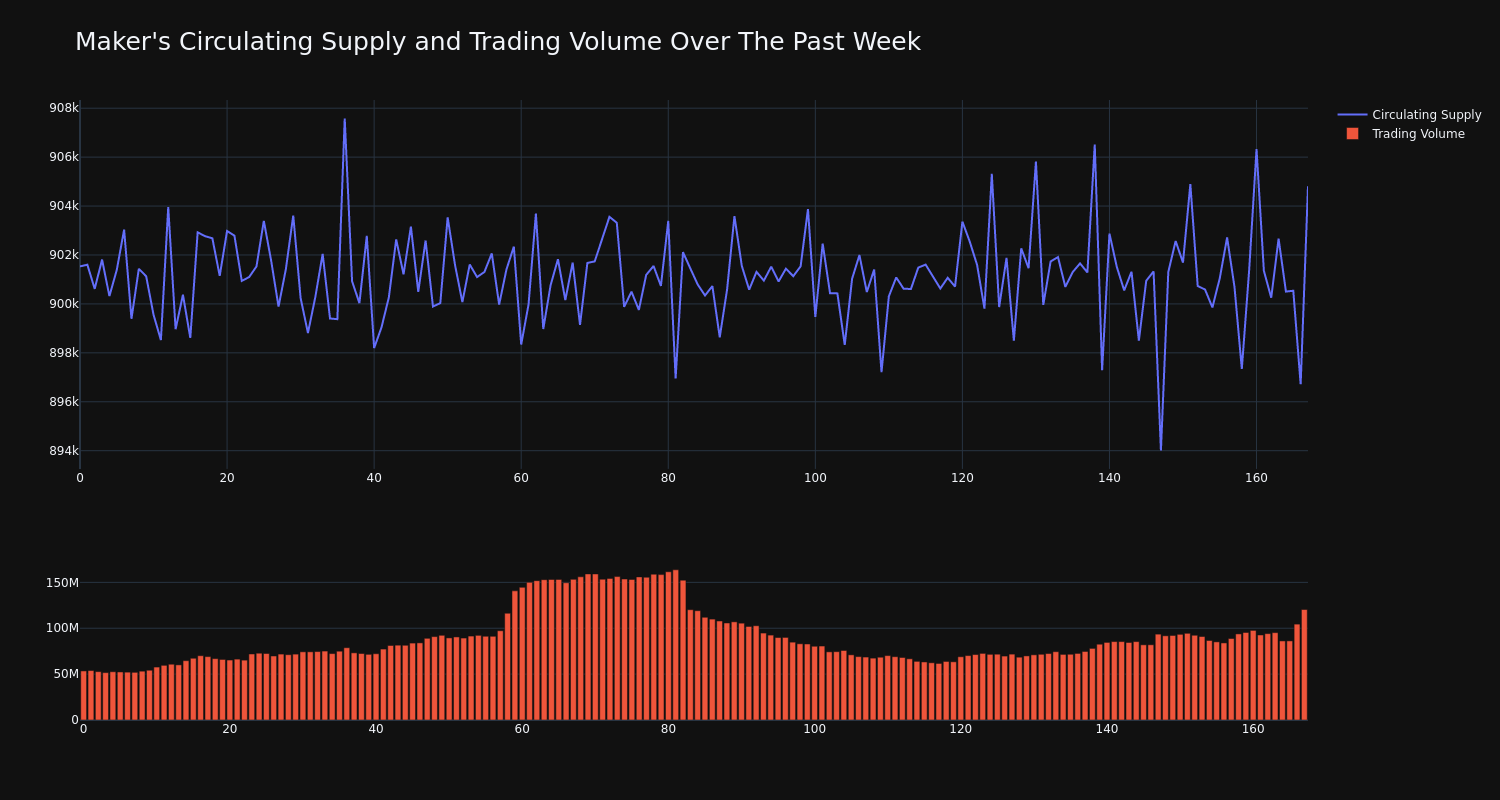Click x-axis label 100 on supply chart
The width and height of the screenshot is (1500, 800).
click(x=815, y=478)
